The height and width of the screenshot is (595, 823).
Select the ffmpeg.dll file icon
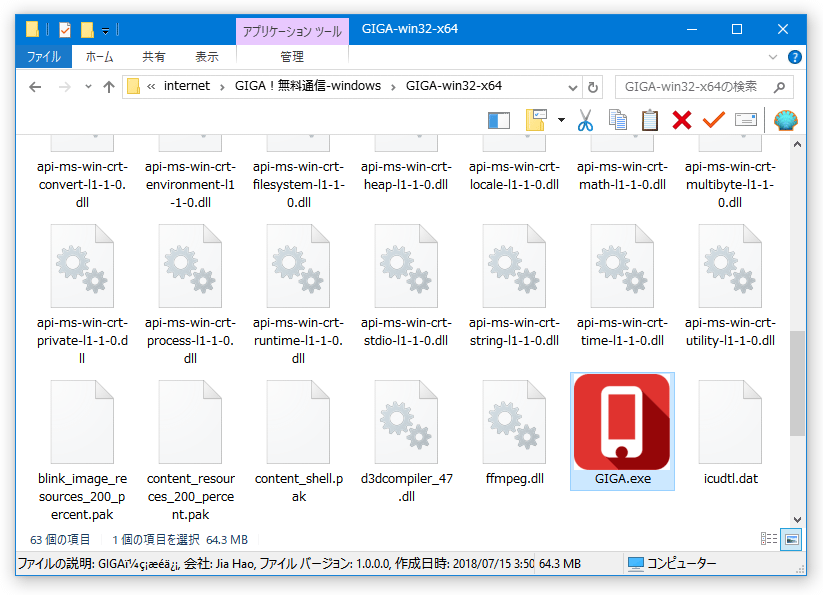coord(514,422)
